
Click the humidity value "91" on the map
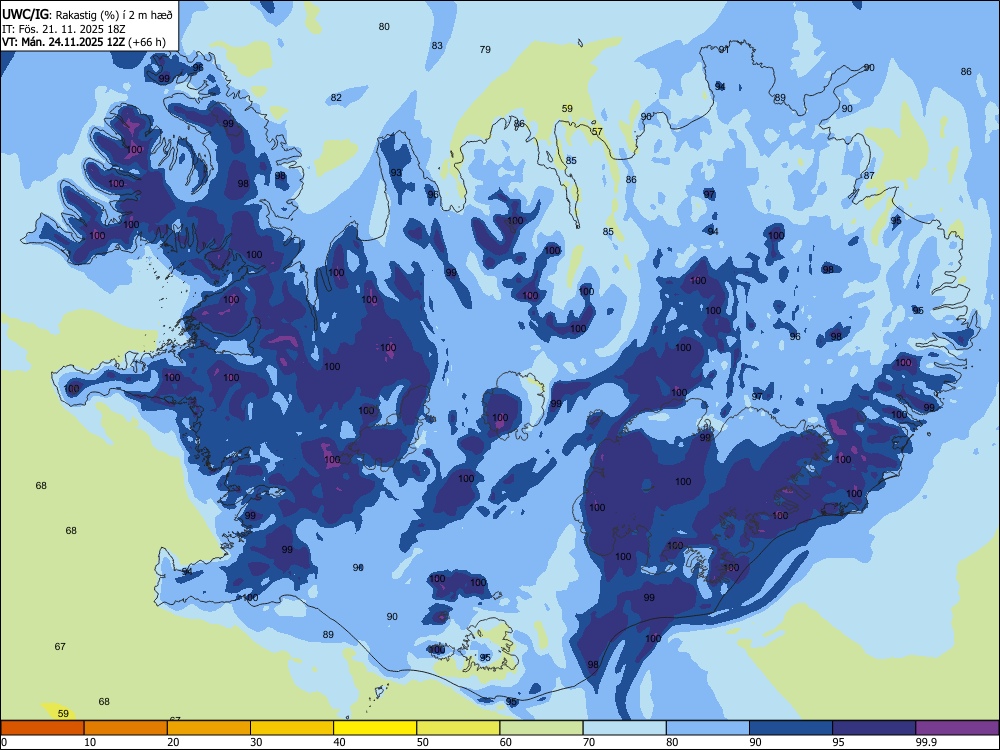point(724,50)
